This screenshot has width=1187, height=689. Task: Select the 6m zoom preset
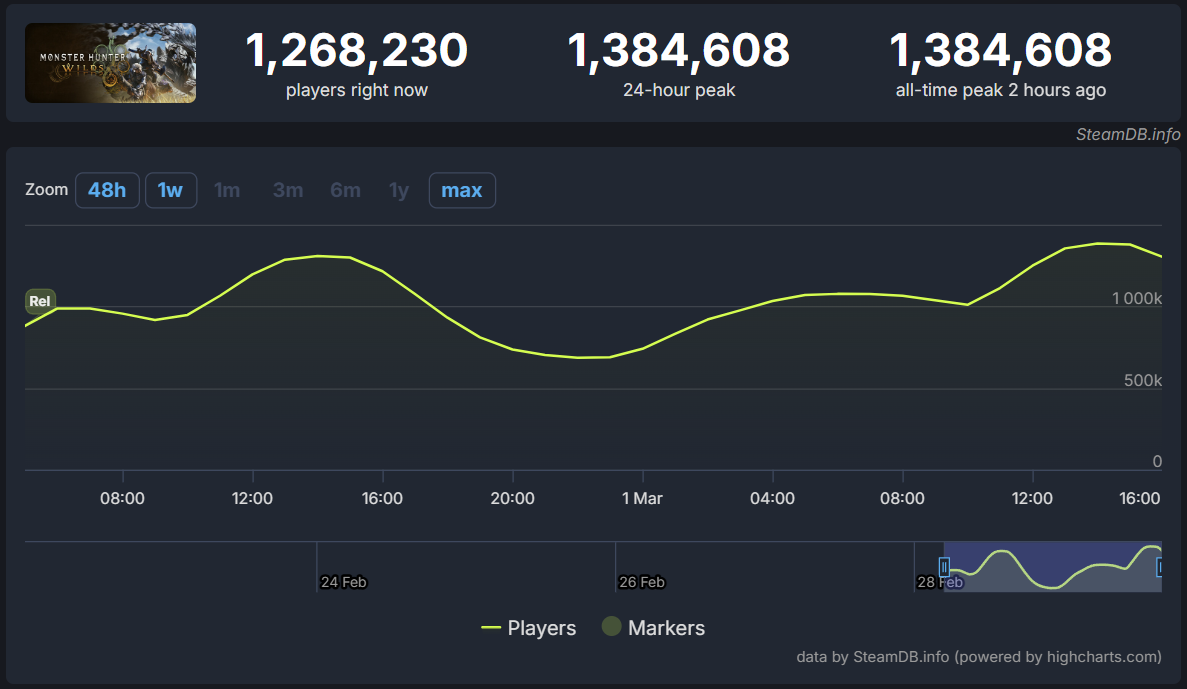tap(345, 190)
